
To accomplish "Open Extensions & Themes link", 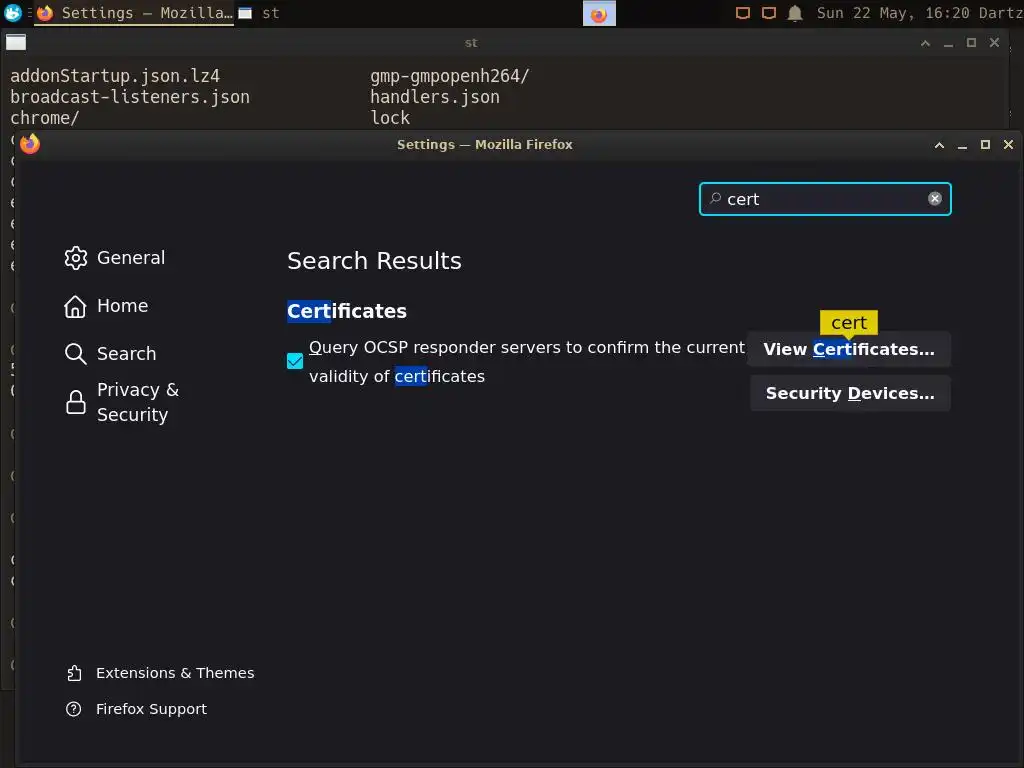I will point(160,673).
